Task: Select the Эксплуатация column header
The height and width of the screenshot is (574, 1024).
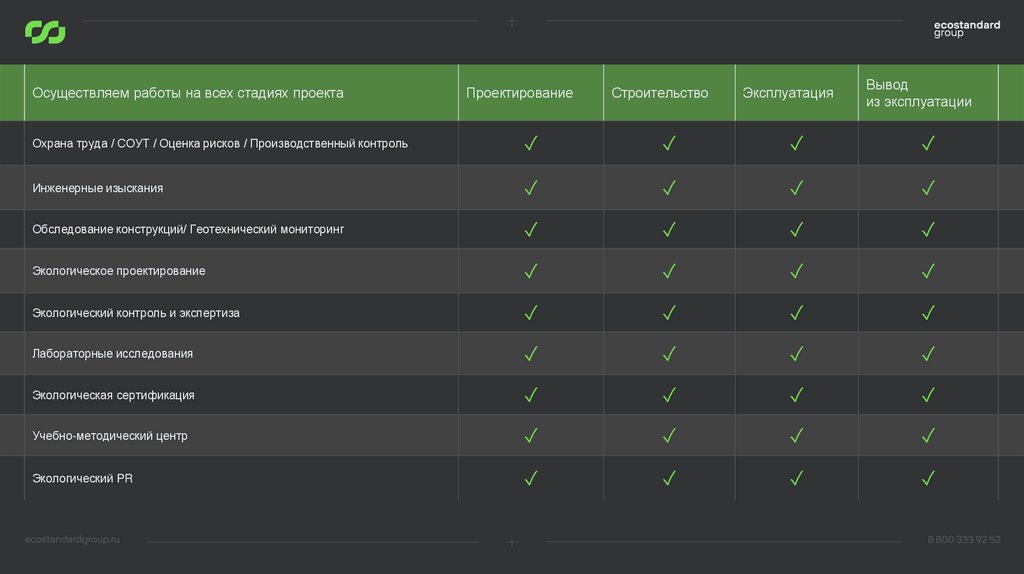Action: click(787, 93)
